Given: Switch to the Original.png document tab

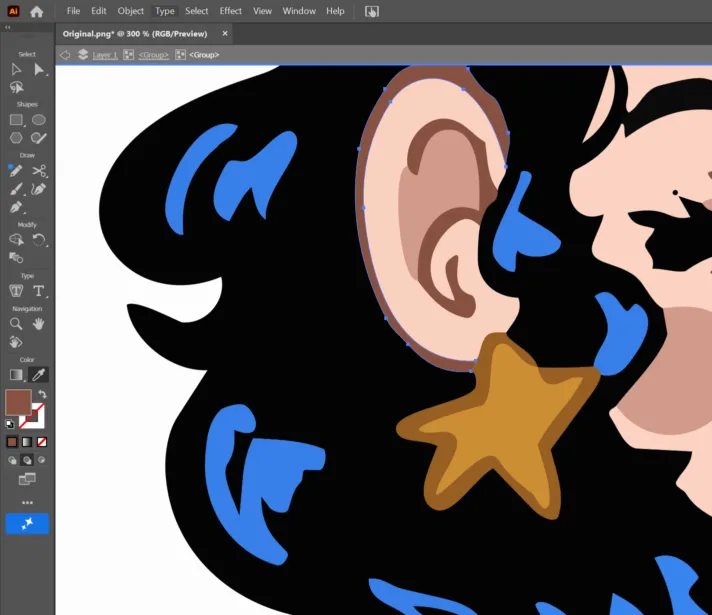Looking at the screenshot, I should tap(135, 34).
